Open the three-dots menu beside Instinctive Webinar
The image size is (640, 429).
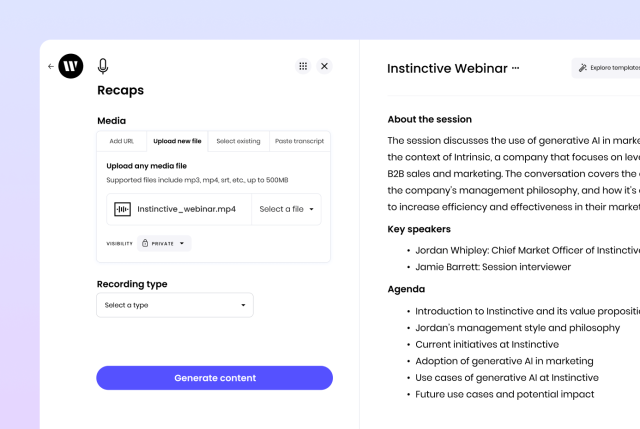[x=516, y=68]
